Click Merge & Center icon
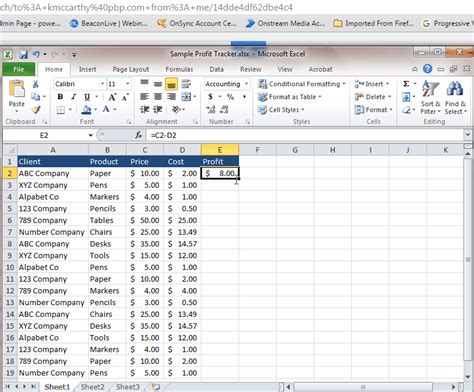474x392 pixels. [186, 97]
